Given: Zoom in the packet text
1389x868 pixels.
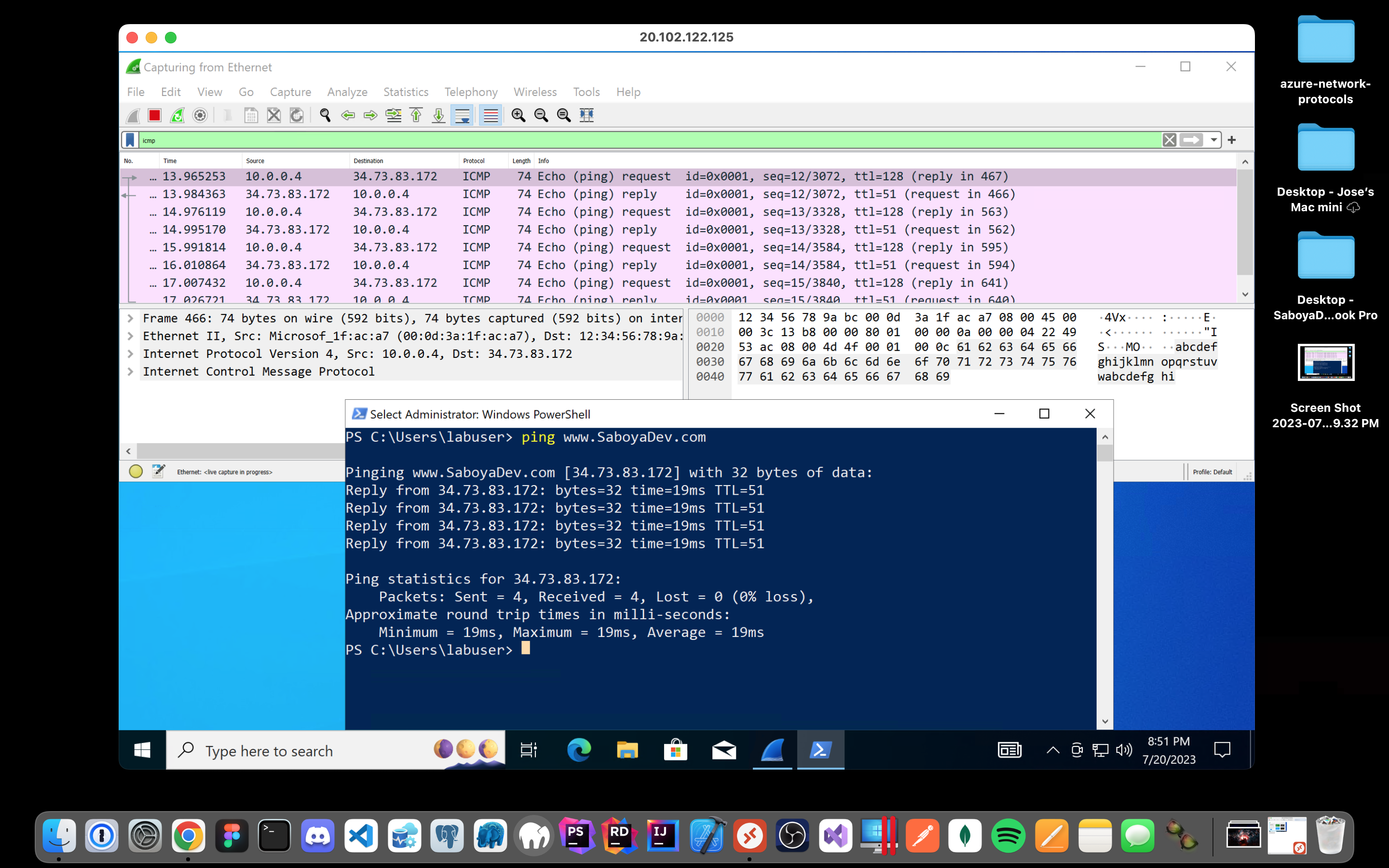Looking at the screenshot, I should coord(518,115).
